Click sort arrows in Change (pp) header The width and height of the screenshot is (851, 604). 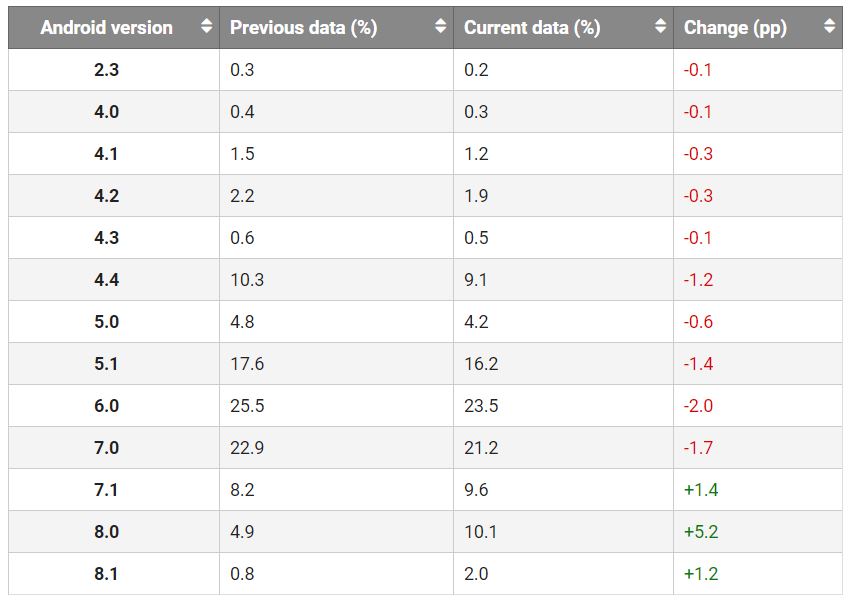click(x=829, y=27)
